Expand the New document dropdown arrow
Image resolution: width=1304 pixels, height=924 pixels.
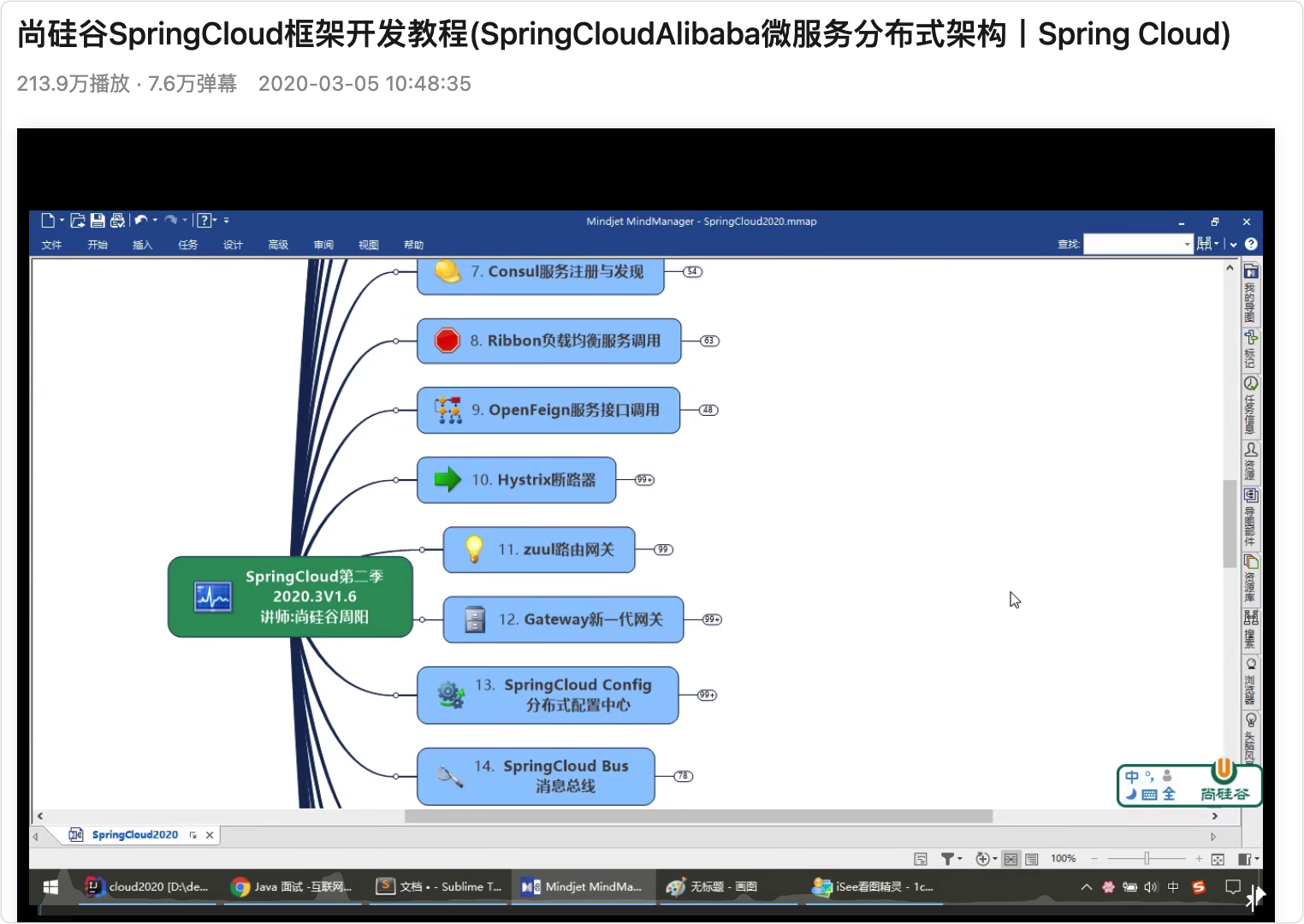[62, 221]
